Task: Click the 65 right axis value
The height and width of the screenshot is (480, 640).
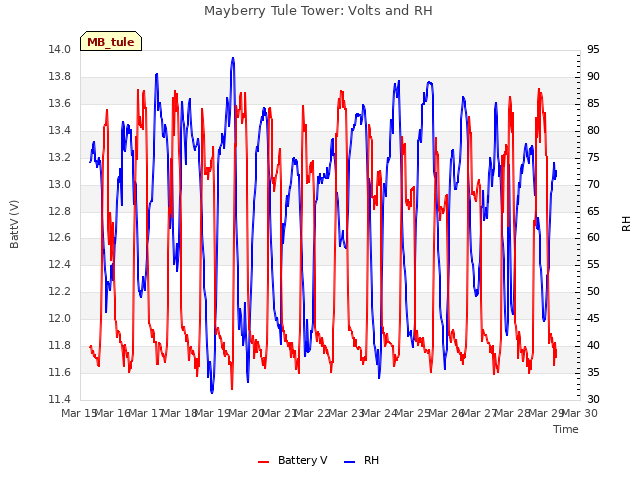Action: (593, 211)
